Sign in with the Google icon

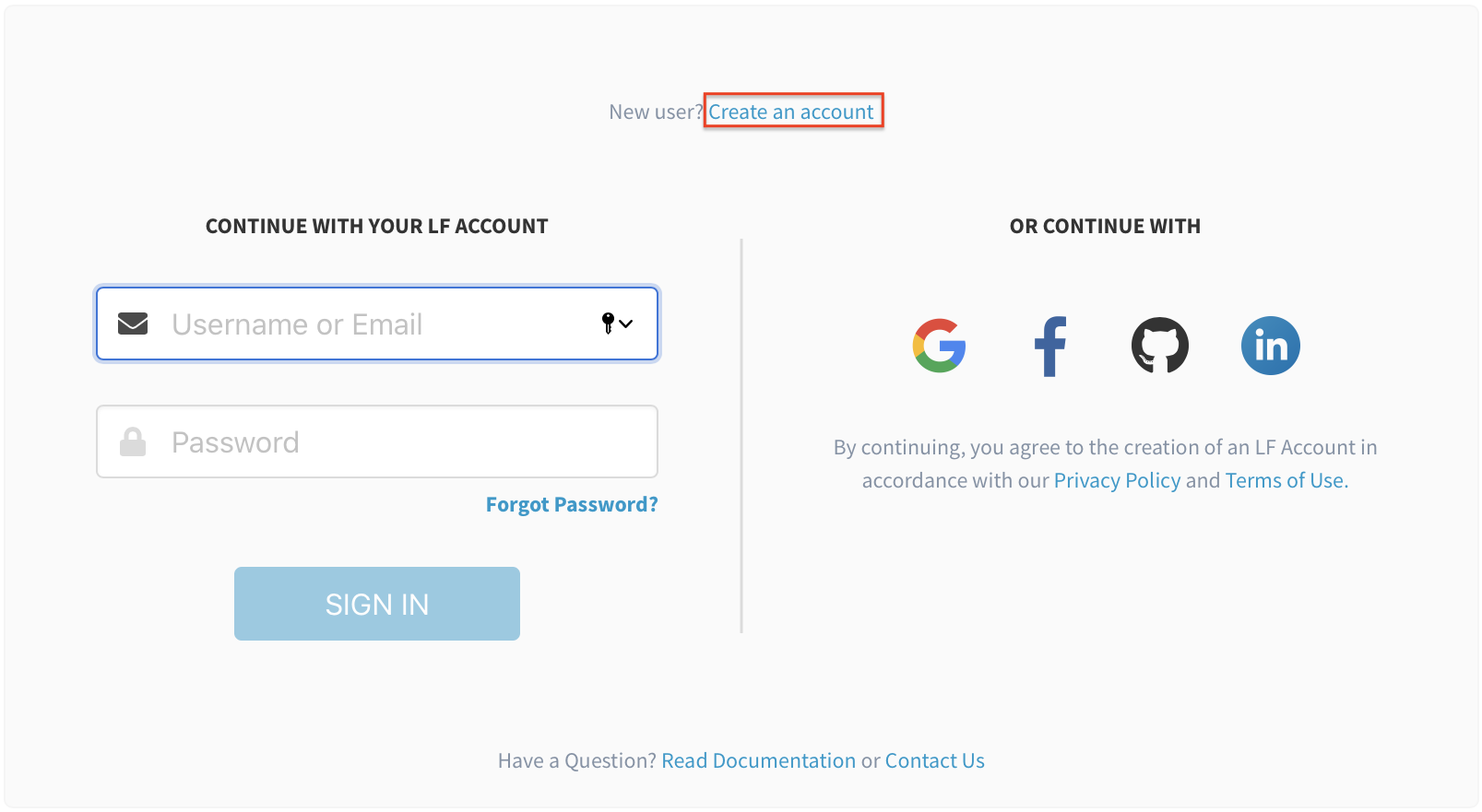click(x=940, y=346)
